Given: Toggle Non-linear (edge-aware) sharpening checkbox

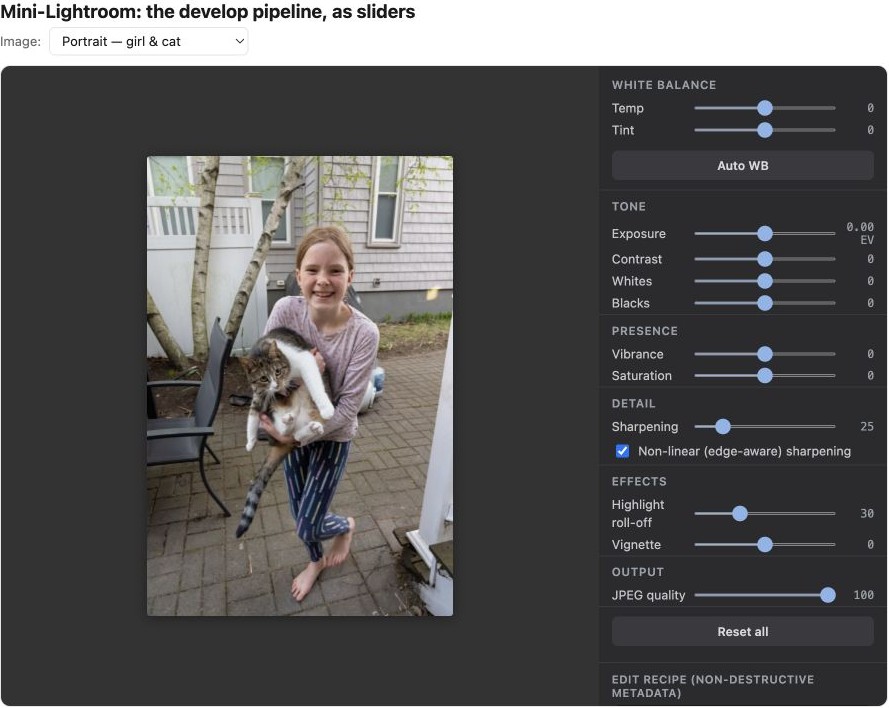Looking at the screenshot, I should (x=622, y=451).
